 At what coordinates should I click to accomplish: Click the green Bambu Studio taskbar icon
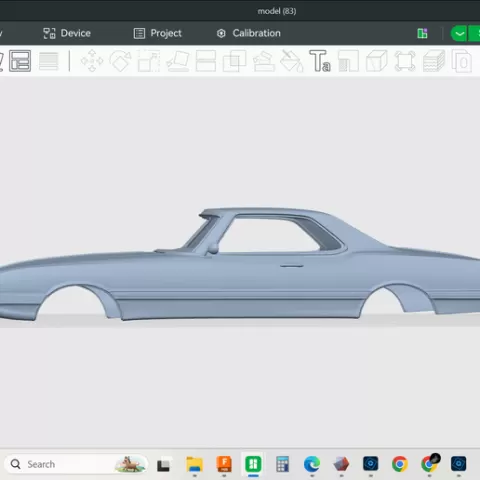(253, 464)
